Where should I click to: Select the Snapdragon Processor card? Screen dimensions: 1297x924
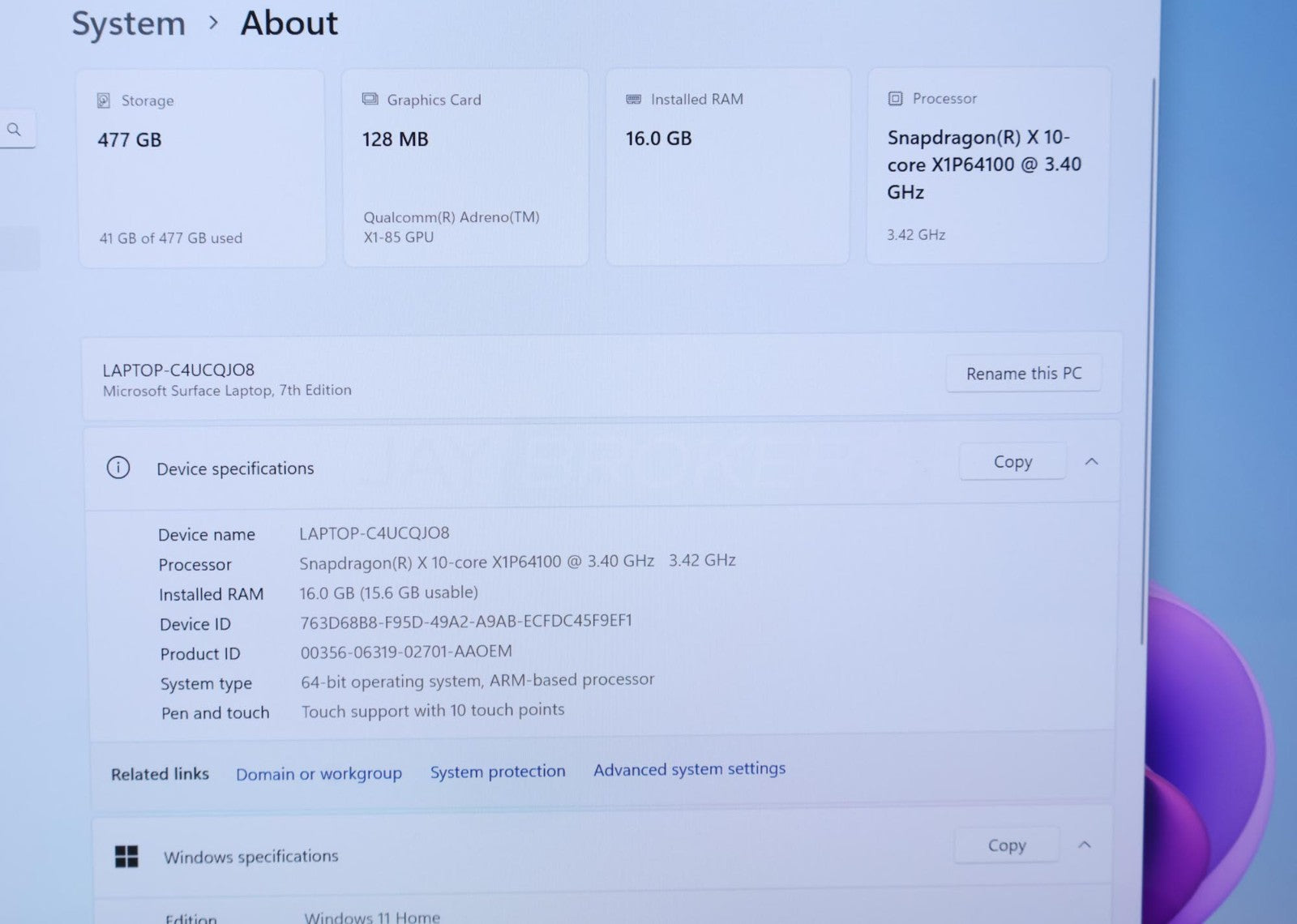(987, 165)
